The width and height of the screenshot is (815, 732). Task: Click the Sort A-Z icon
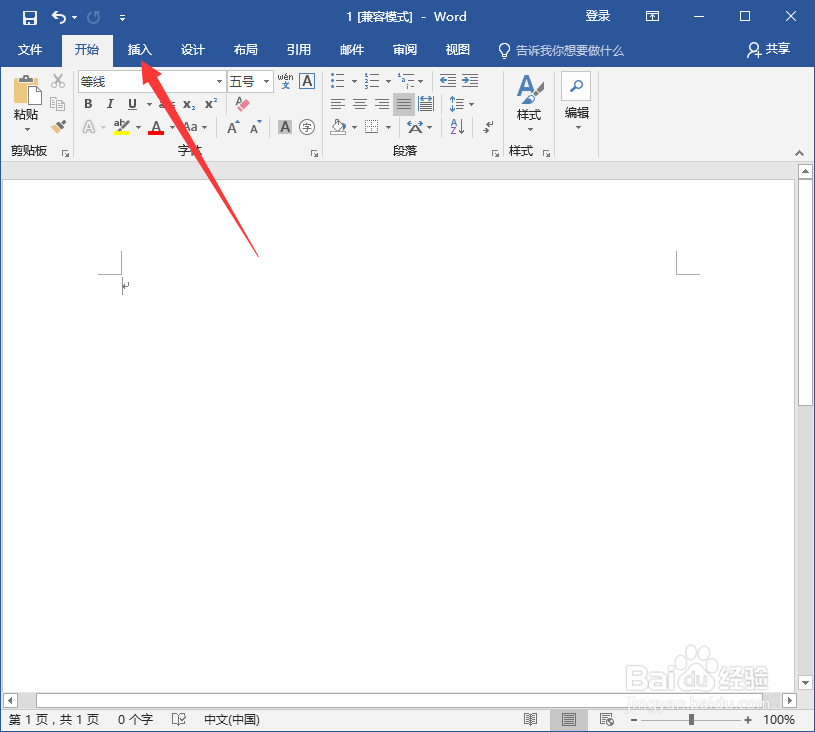tap(457, 126)
